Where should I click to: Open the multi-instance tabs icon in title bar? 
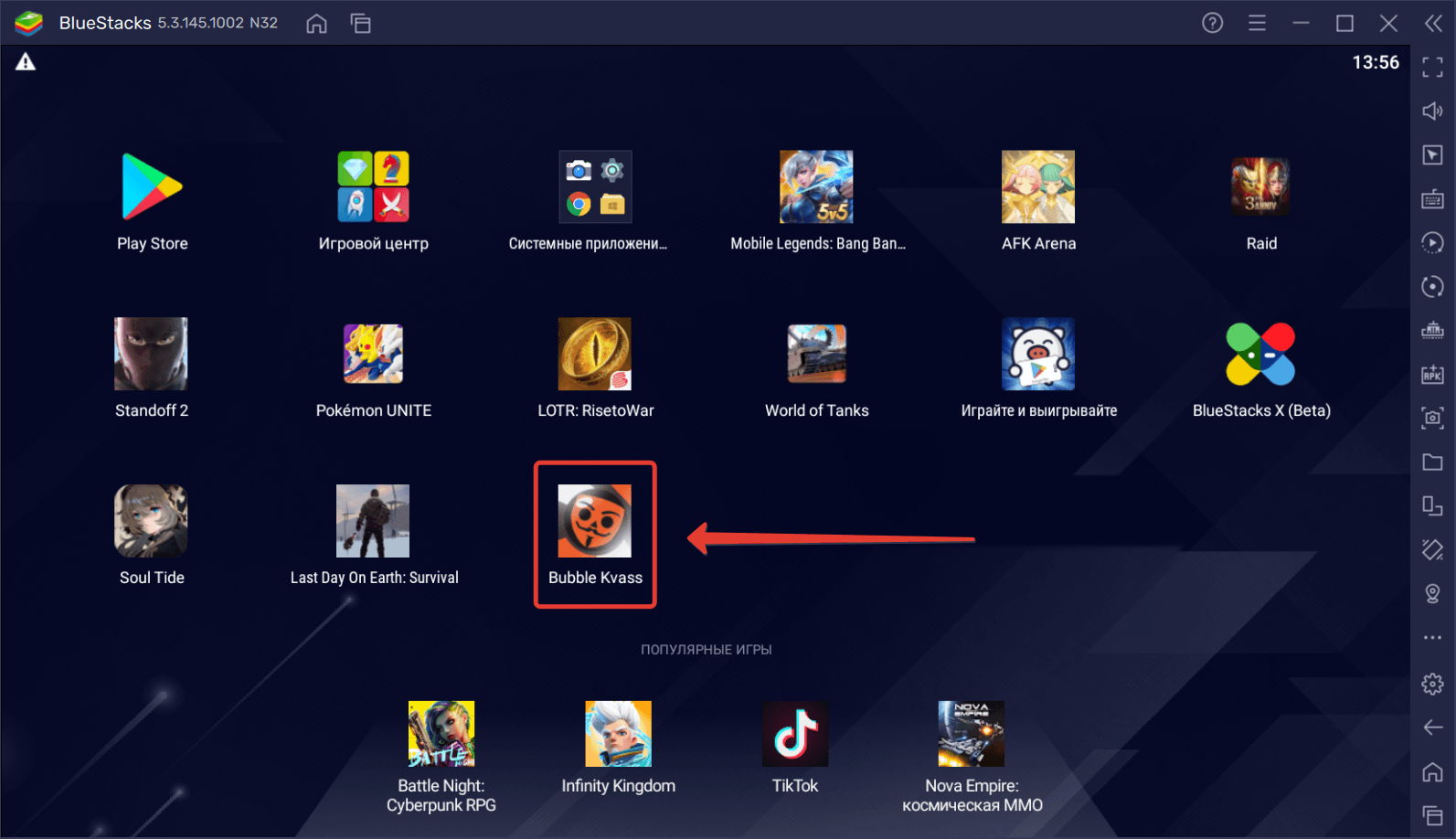point(361,24)
